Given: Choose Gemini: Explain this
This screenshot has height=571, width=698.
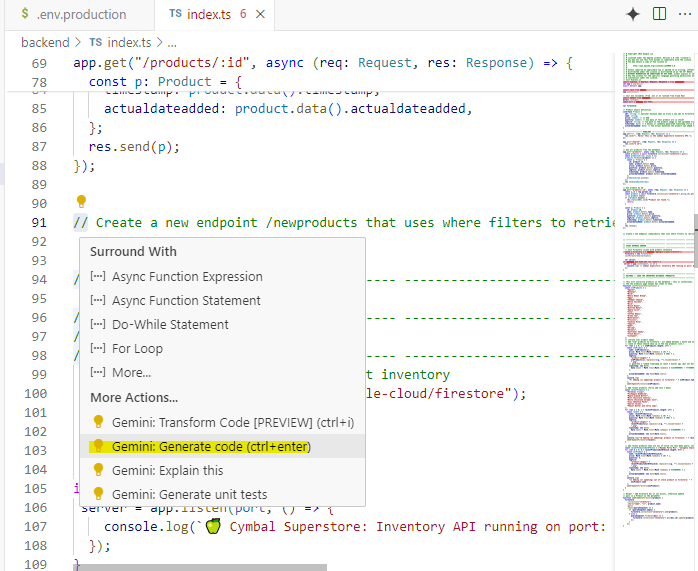Looking at the screenshot, I should pyautogui.click(x=223, y=470).
